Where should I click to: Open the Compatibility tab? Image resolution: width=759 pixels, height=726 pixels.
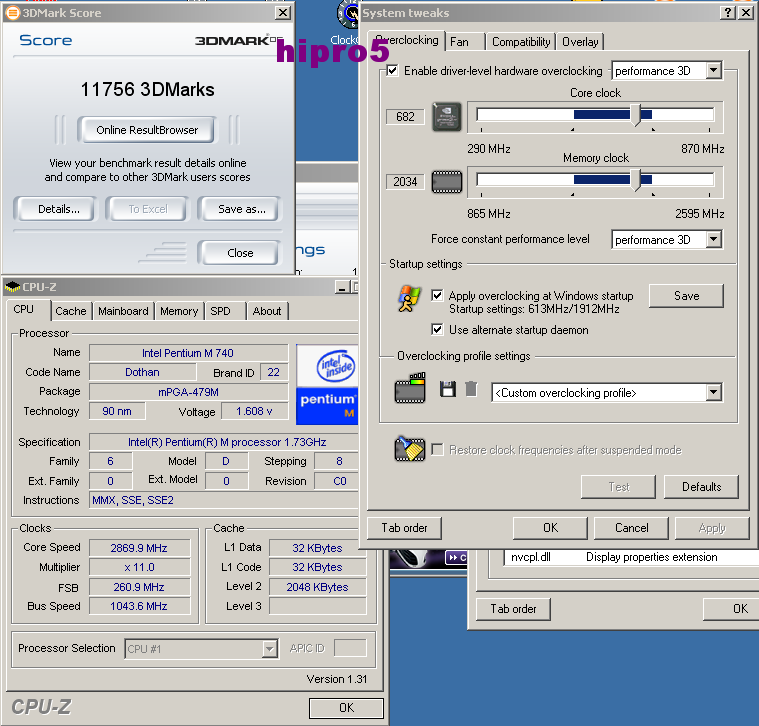(x=521, y=42)
